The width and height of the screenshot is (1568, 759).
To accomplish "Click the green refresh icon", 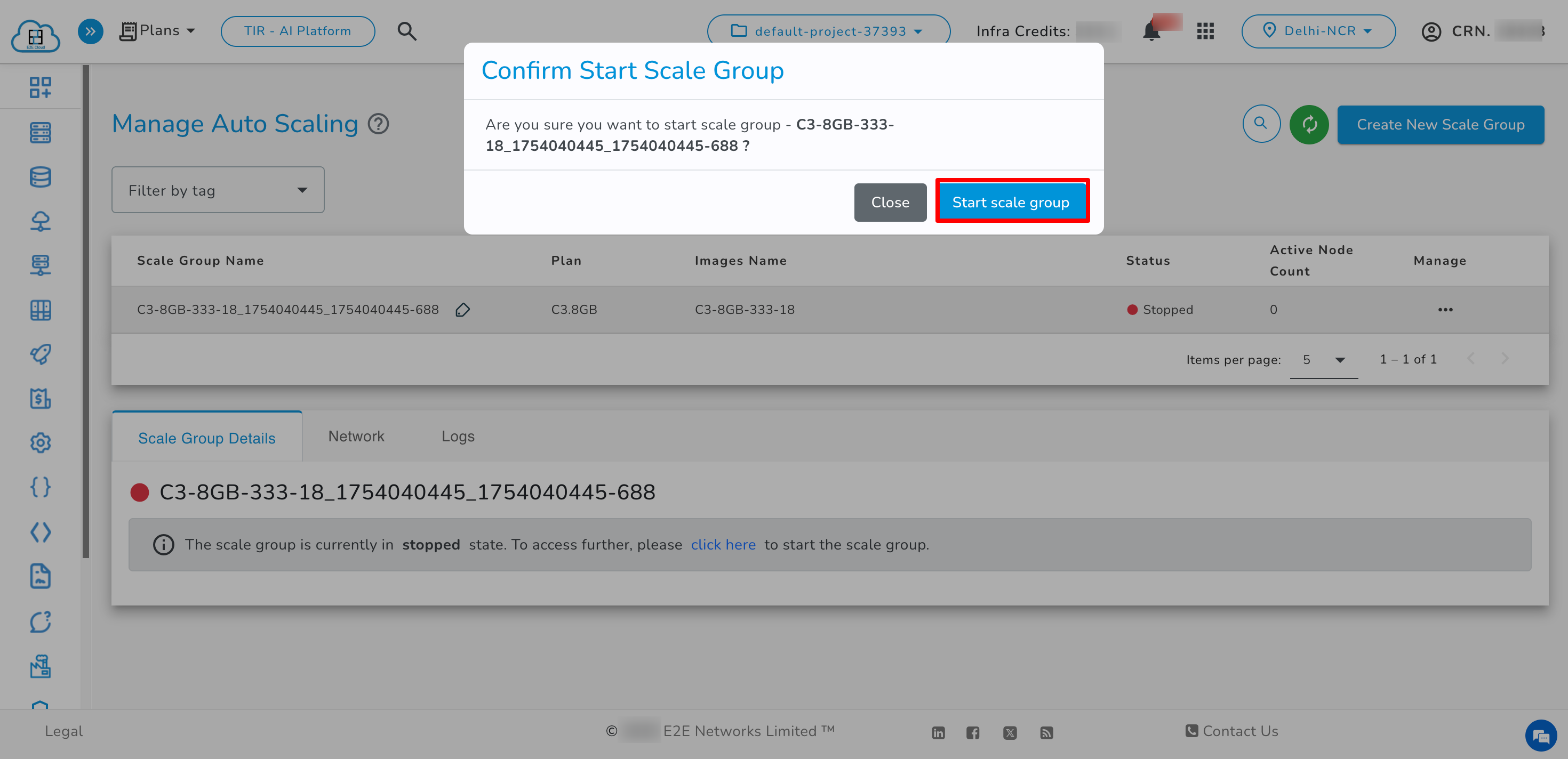I will (1309, 124).
